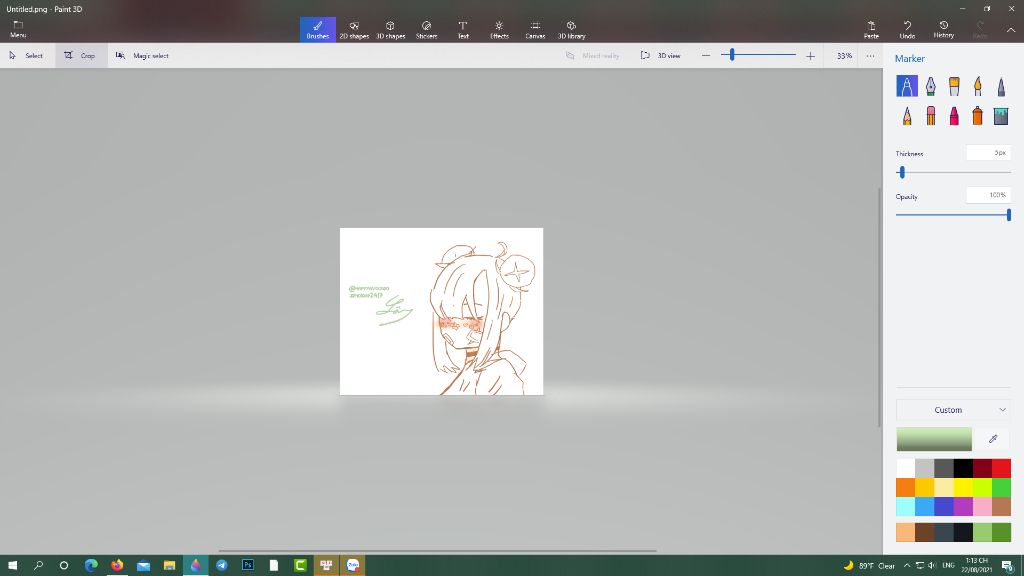Open Telegram from the taskbar
Image resolution: width=1024 pixels, height=576 pixels.
[221, 565]
